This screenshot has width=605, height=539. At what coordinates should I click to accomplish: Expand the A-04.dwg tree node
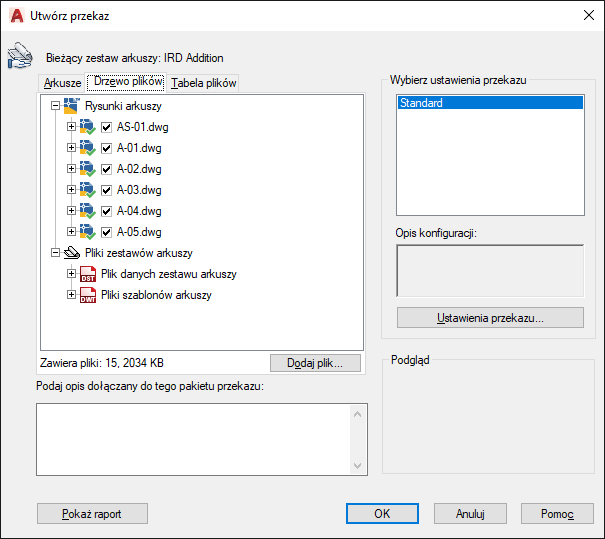pos(71,210)
